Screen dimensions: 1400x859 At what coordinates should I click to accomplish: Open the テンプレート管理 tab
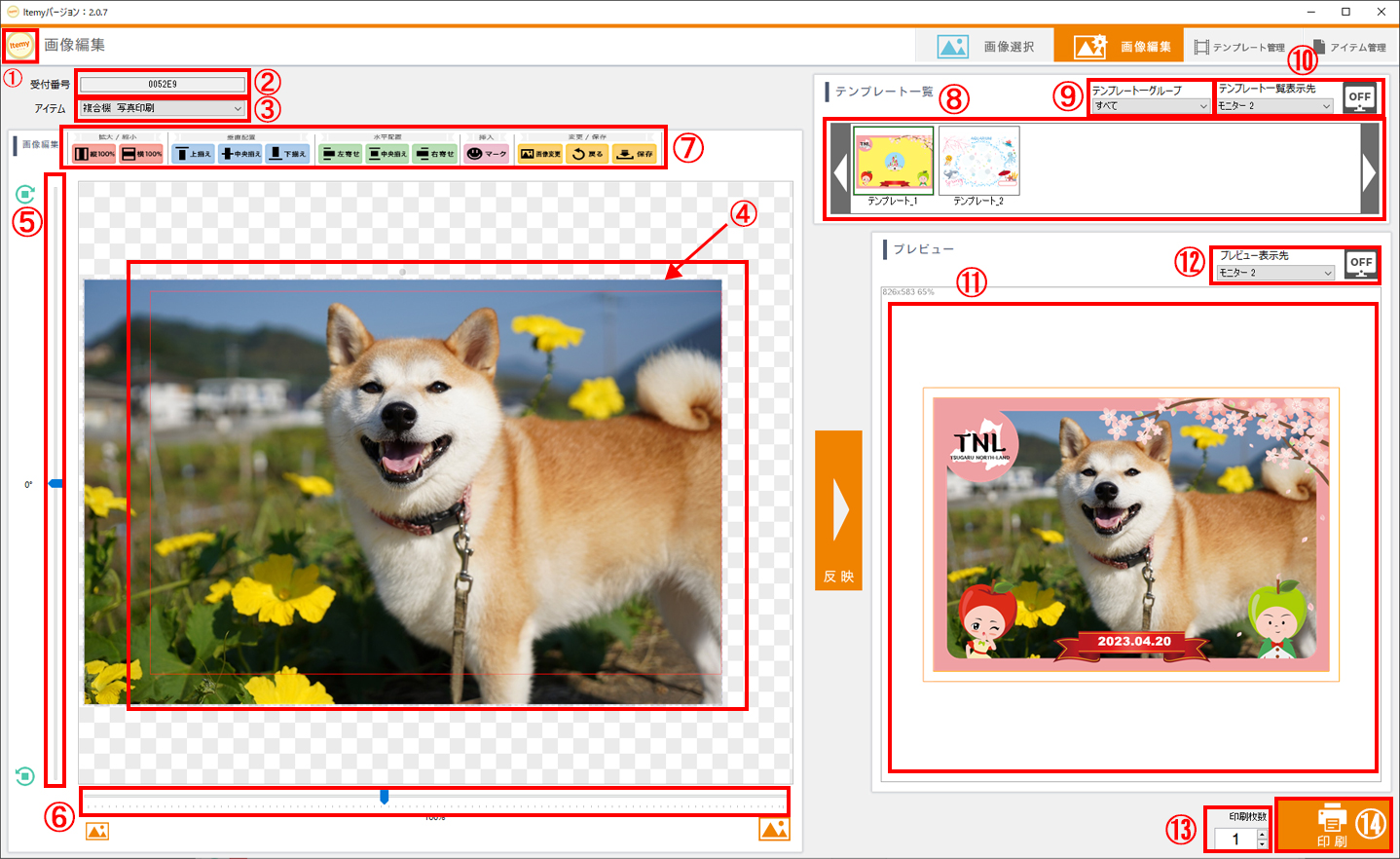coord(1239,47)
